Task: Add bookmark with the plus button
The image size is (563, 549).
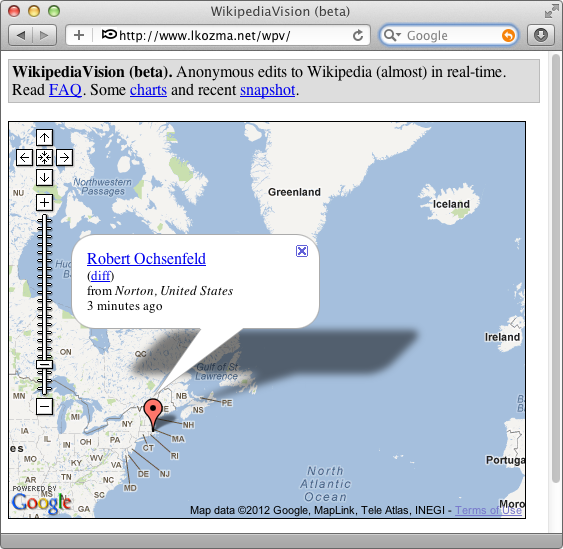Action: [79, 35]
